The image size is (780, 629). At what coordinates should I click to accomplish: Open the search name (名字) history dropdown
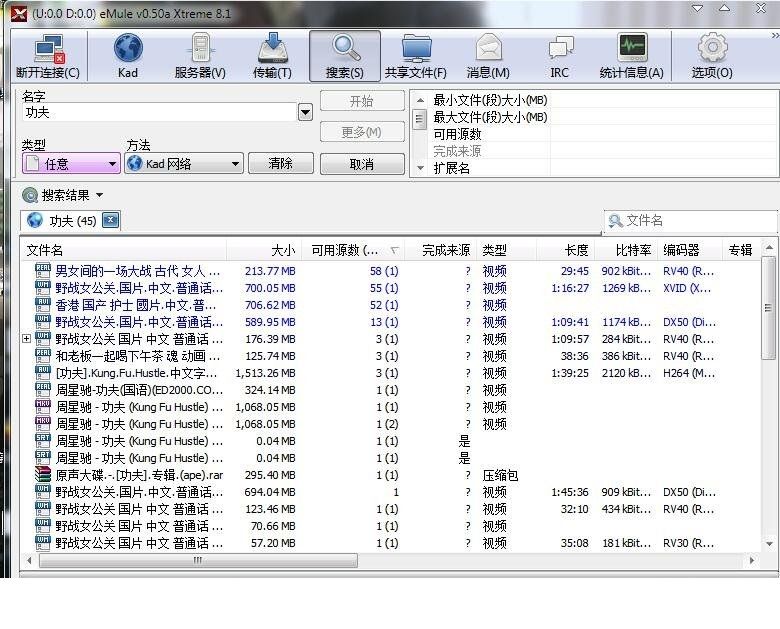click(305, 112)
